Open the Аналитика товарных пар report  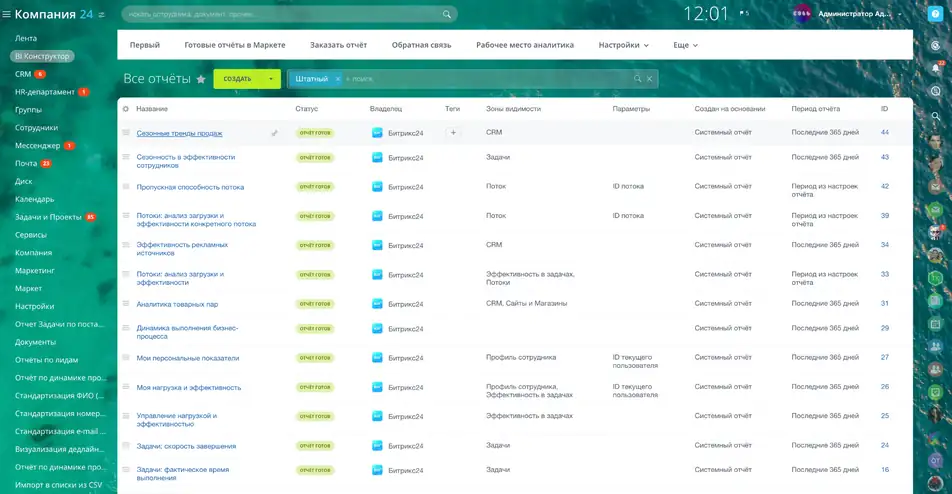pos(177,304)
